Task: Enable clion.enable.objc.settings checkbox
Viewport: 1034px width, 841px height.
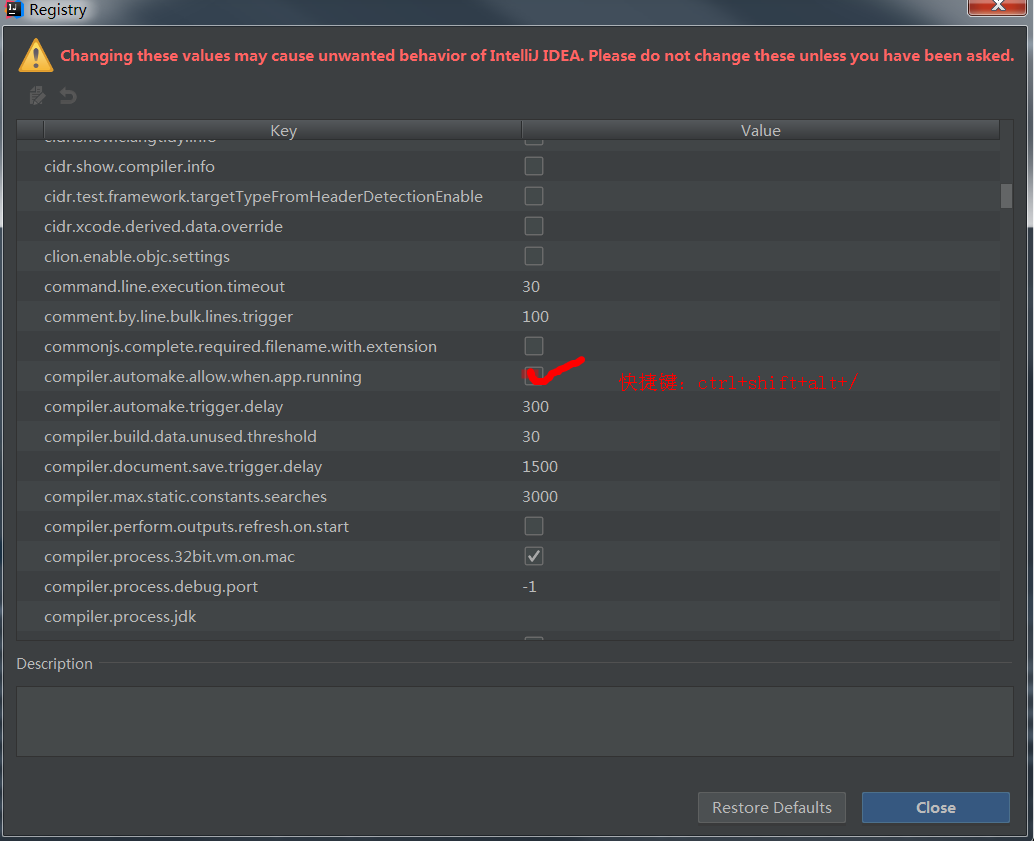Action: point(533,256)
